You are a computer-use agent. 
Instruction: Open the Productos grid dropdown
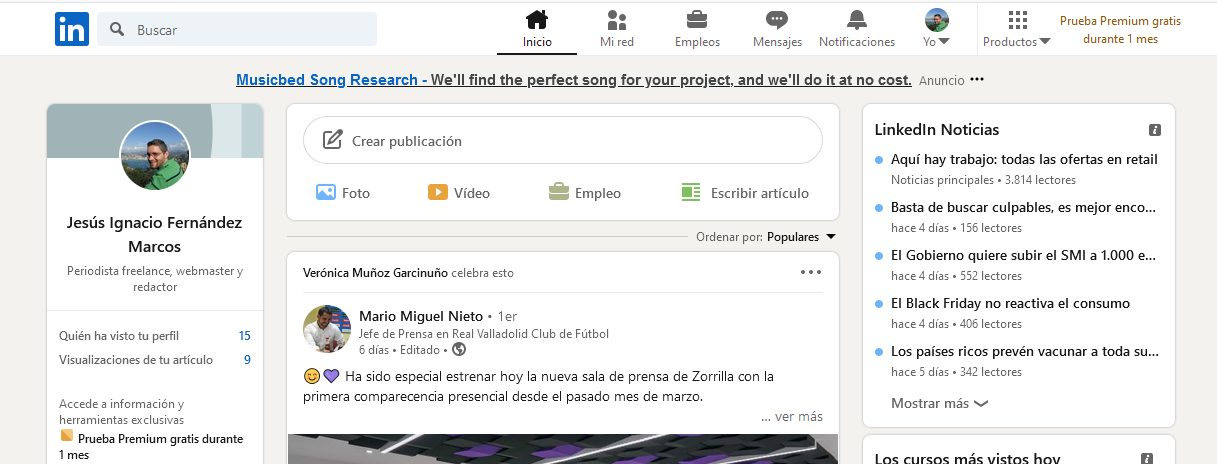pos(1017,29)
